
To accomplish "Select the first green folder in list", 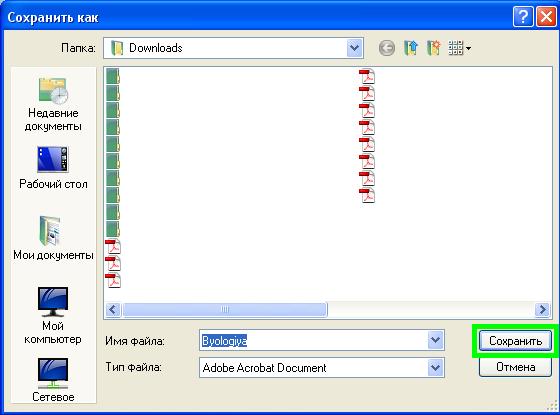I will pyautogui.click(x=113, y=76).
